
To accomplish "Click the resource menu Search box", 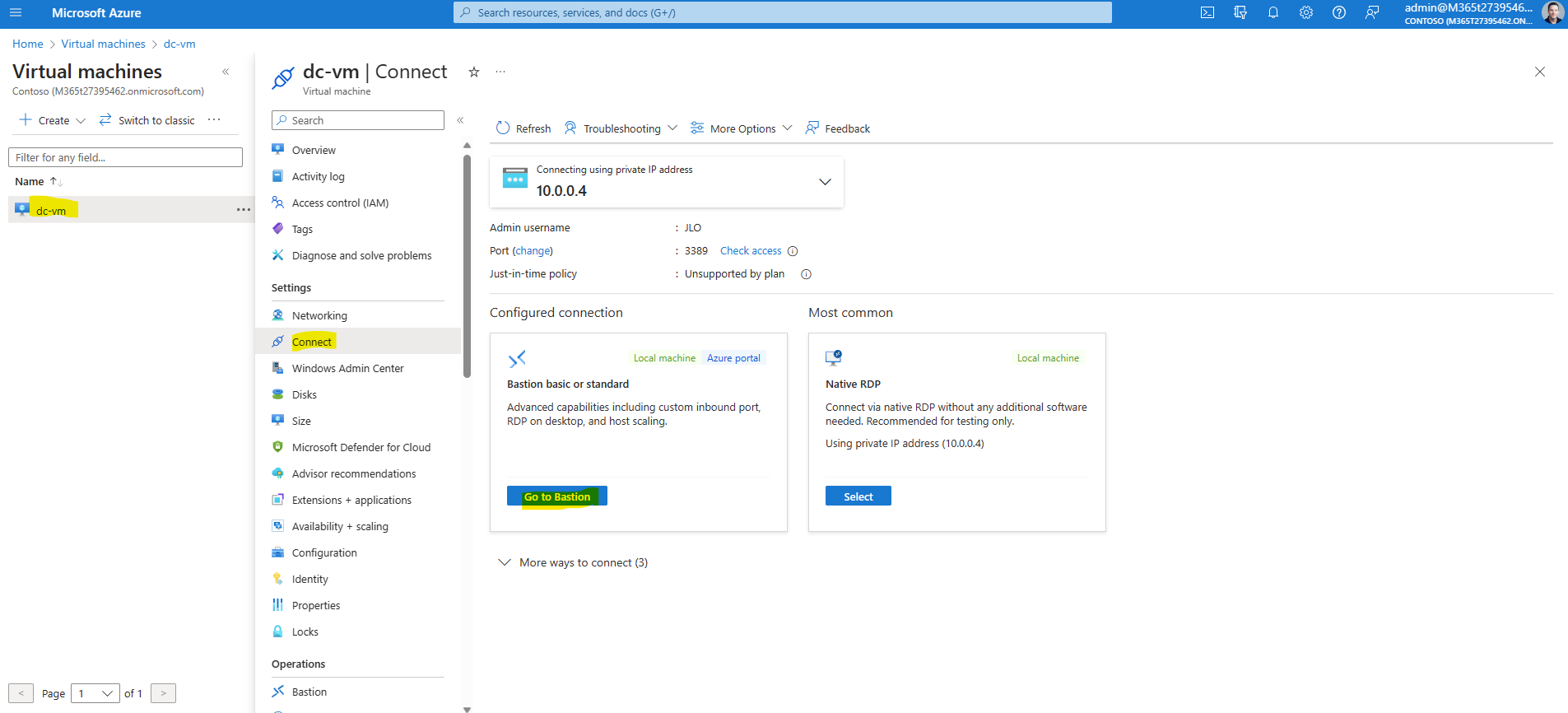I will 358,120.
